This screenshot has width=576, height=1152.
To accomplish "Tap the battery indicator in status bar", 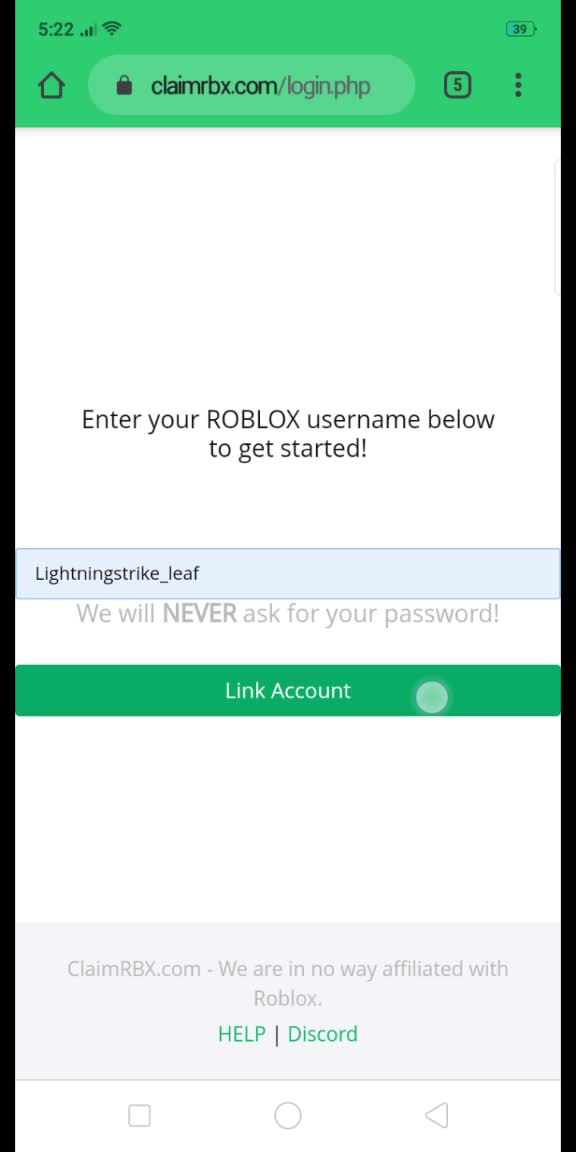I will click(521, 29).
